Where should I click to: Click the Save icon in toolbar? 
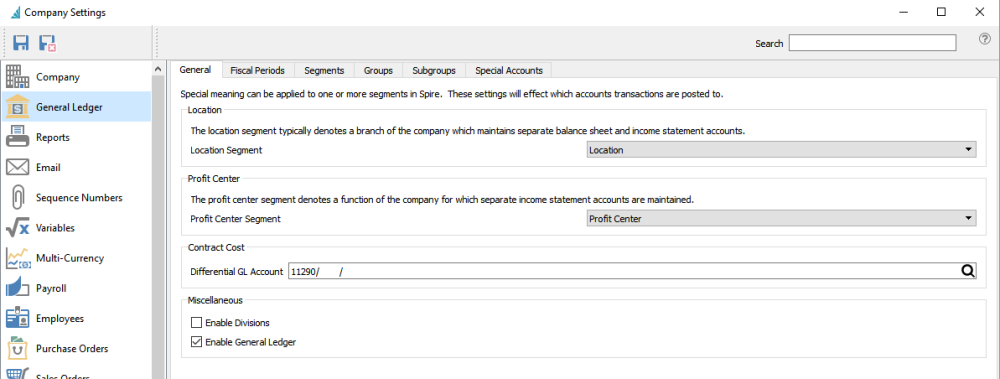(x=21, y=43)
